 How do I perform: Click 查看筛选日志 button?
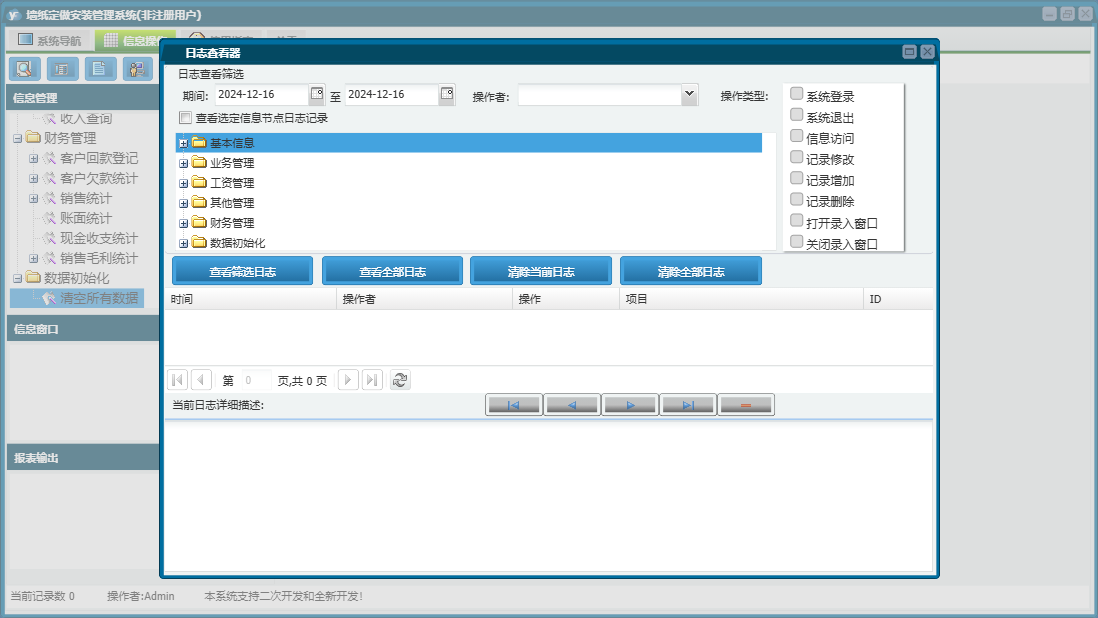pos(242,272)
